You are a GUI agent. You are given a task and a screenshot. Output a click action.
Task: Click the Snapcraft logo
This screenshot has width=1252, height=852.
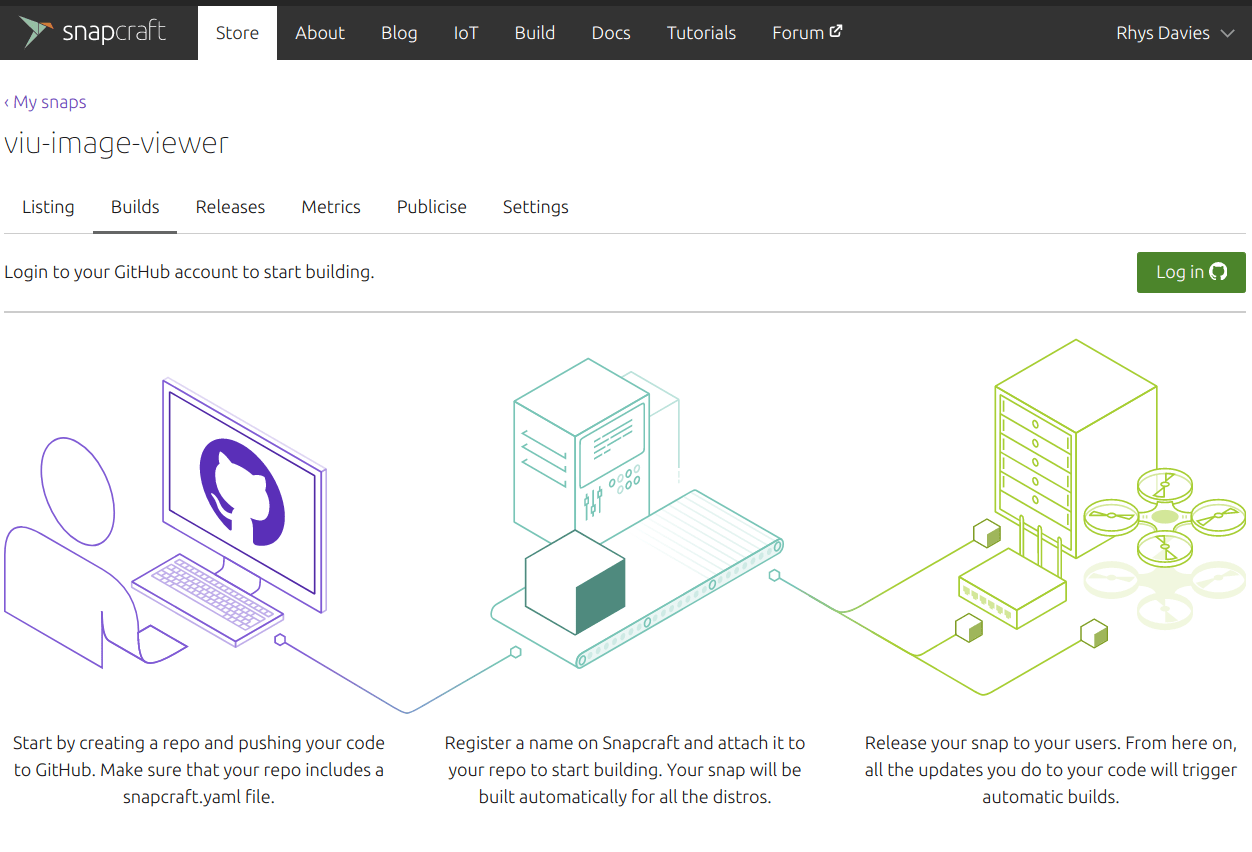(93, 33)
